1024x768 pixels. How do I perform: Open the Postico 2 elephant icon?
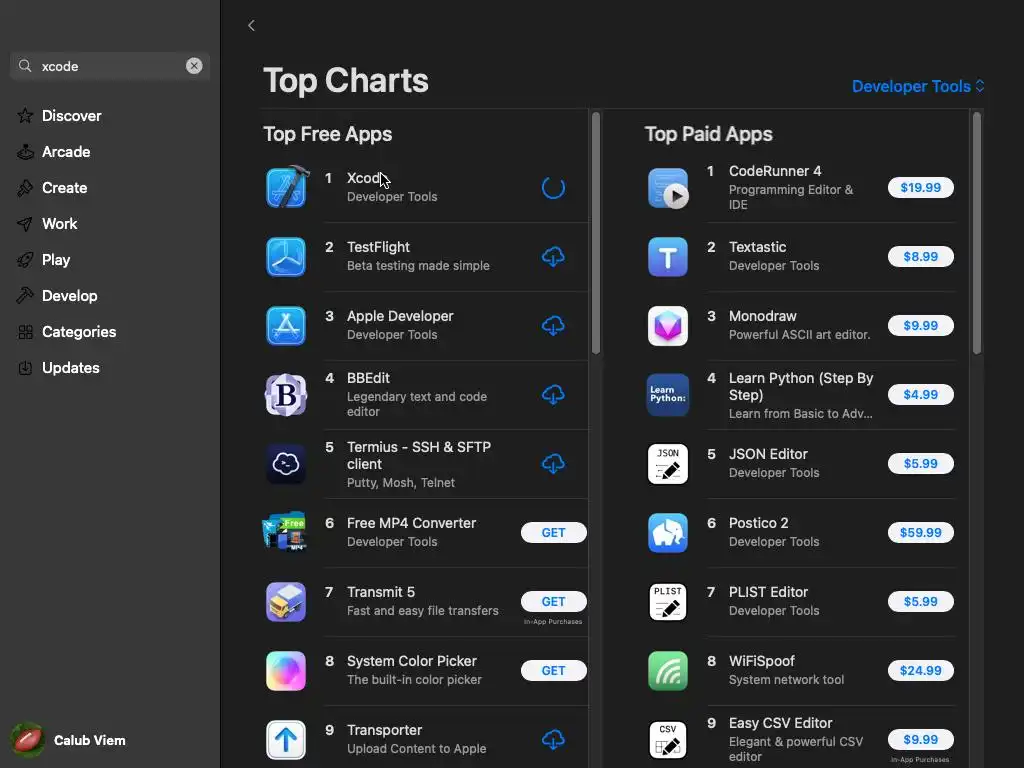click(668, 532)
